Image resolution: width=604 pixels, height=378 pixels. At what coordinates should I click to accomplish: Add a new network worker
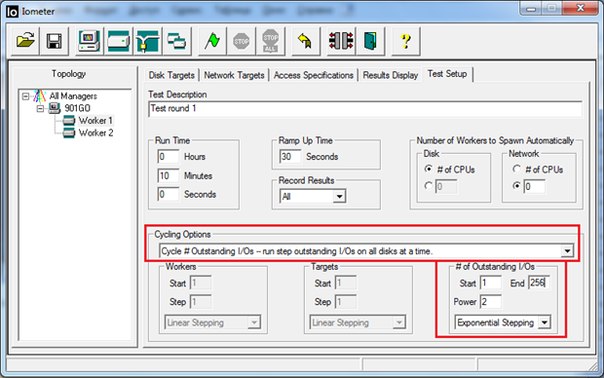(x=148, y=41)
